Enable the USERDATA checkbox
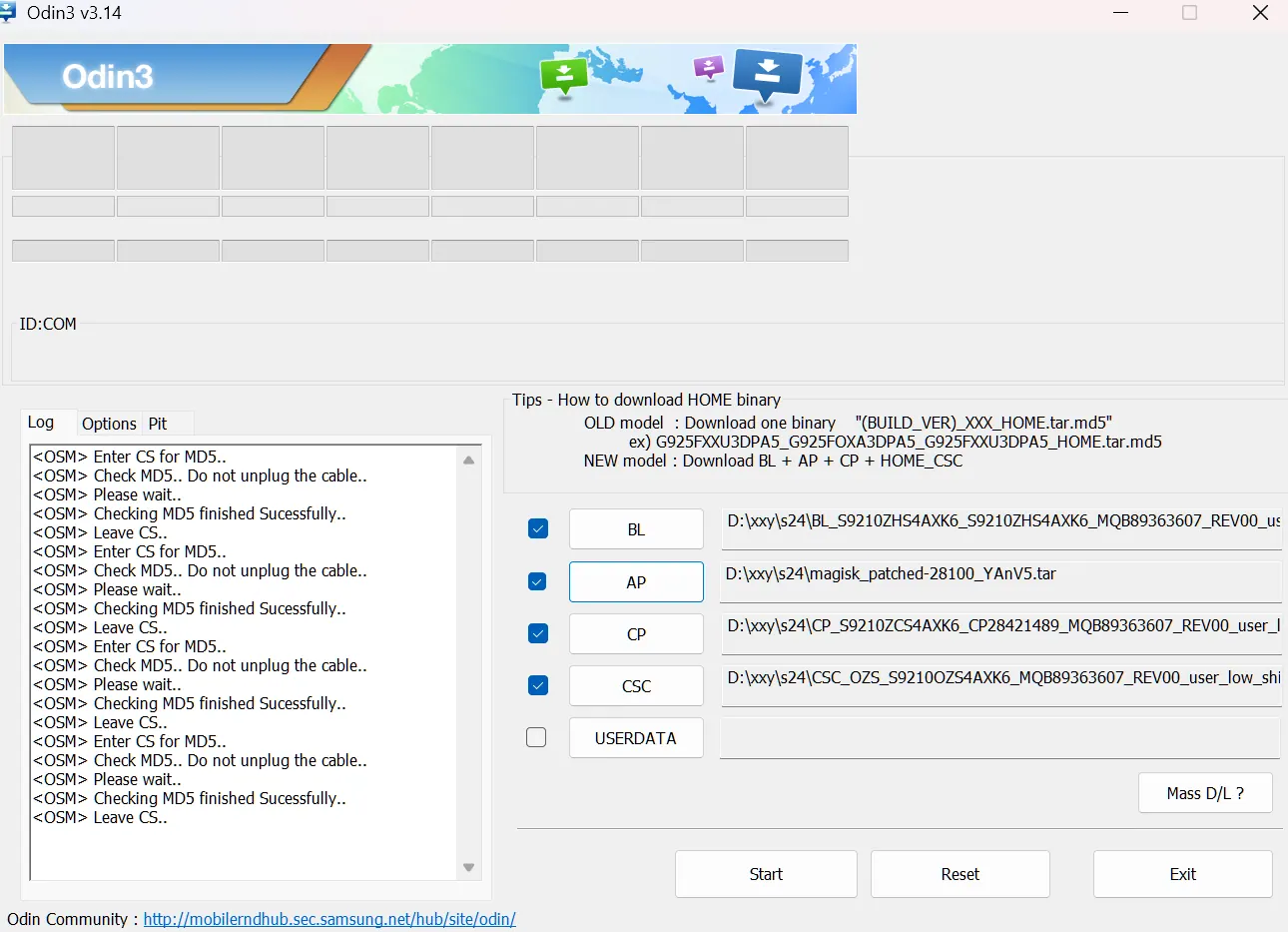The image size is (1288, 932). click(x=537, y=737)
